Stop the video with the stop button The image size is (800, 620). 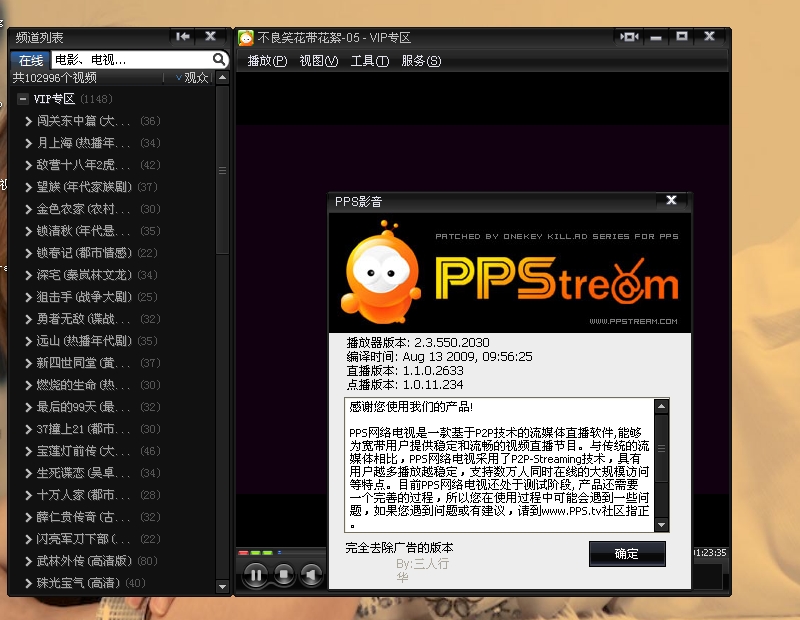coord(284,575)
